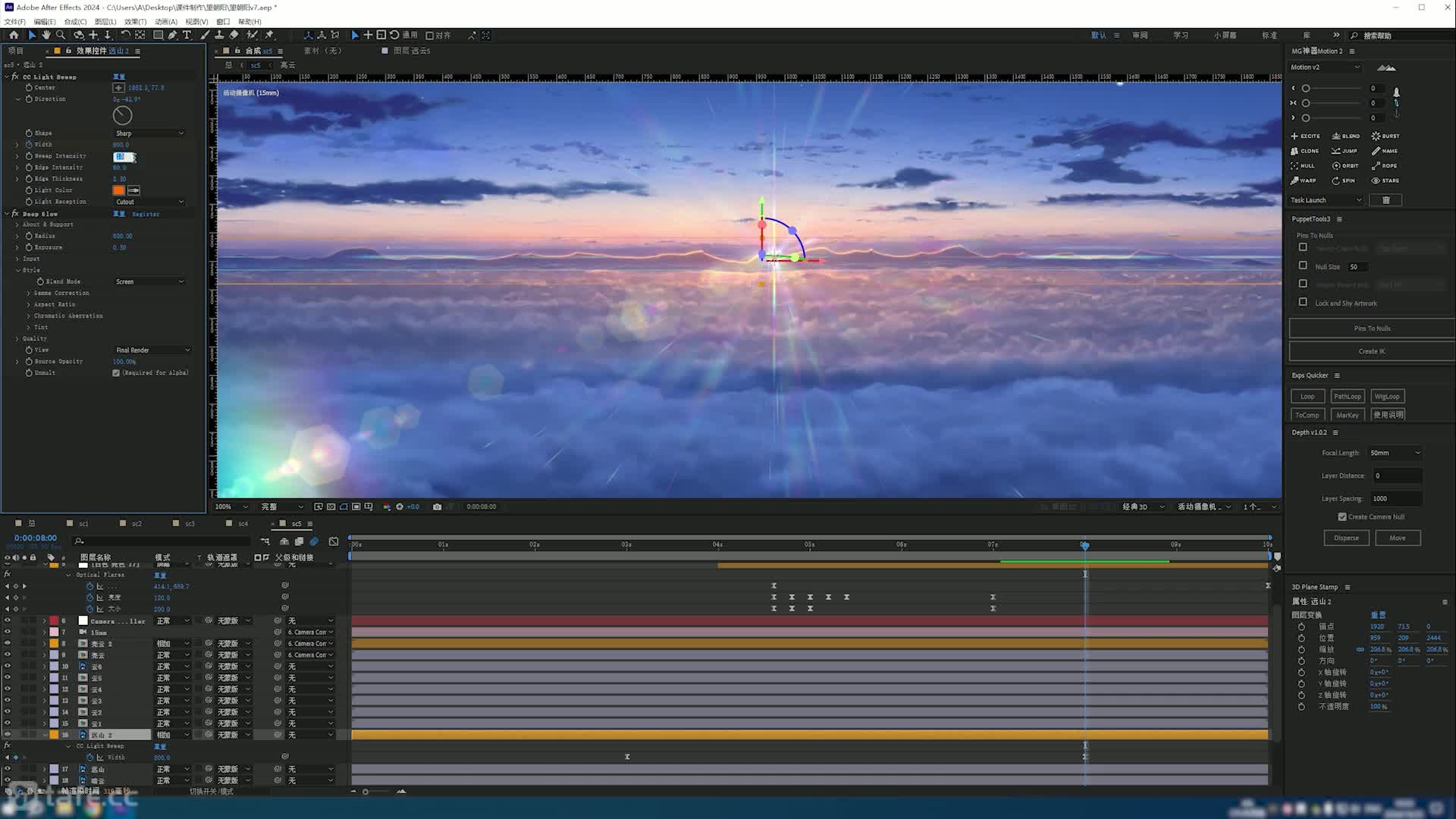Viewport: 1456px width, 819px height.
Task: Click the trash icon next to Task Launch
Action: (x=1386, y=200)
